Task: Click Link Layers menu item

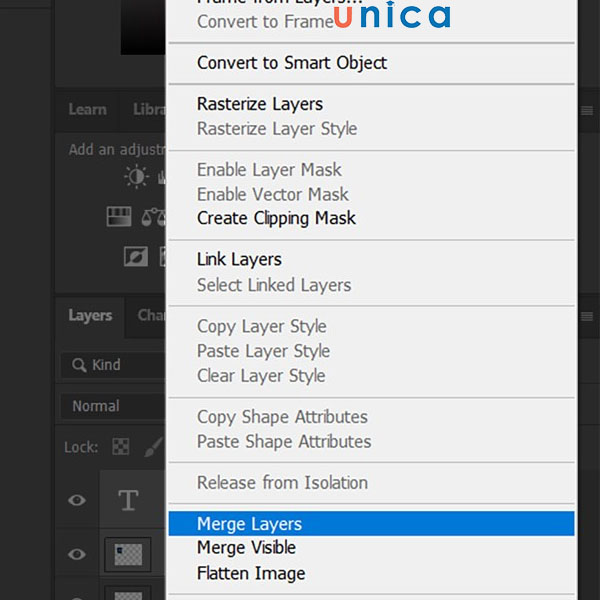Action: tap(371, 259)
